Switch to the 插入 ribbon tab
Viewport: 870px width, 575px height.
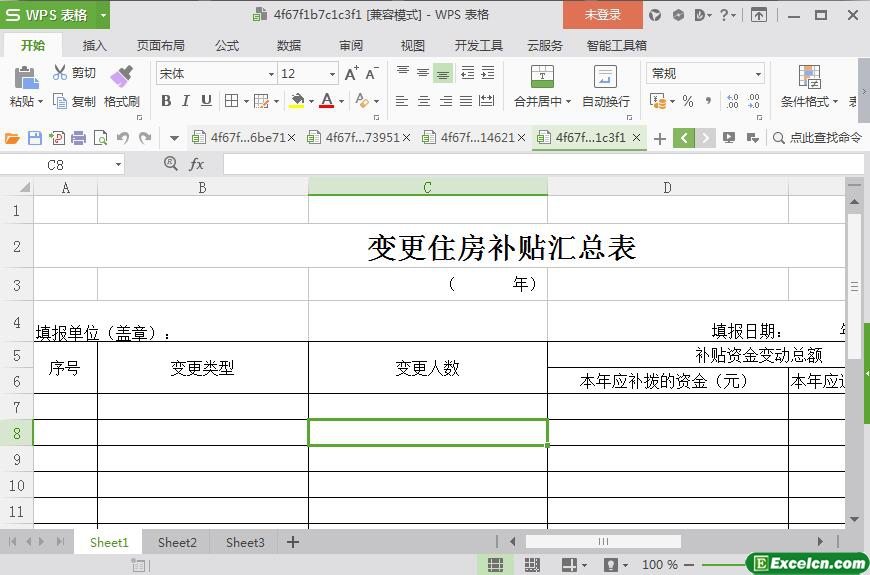pos(94,45)
